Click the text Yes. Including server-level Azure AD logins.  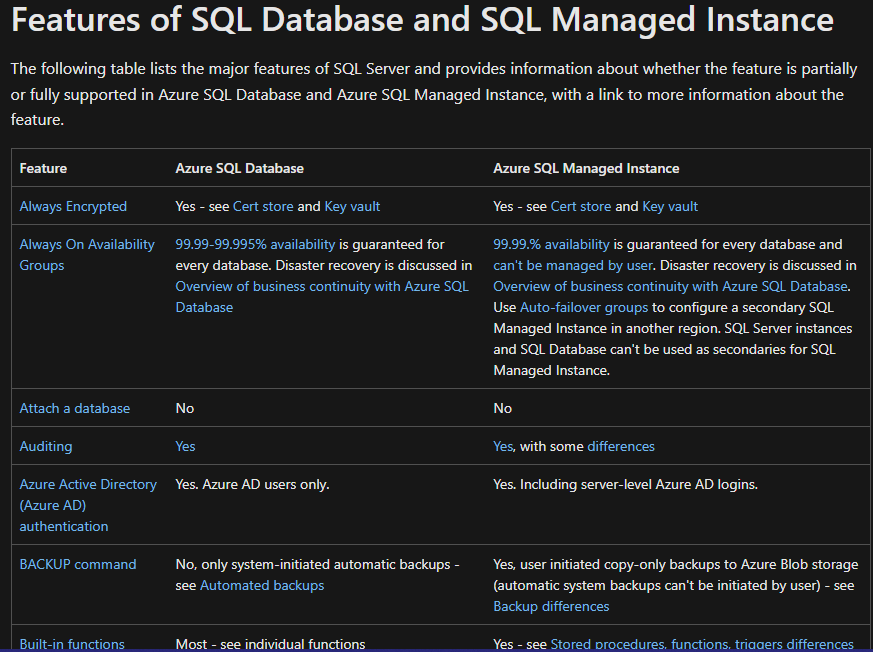[625, 484]
